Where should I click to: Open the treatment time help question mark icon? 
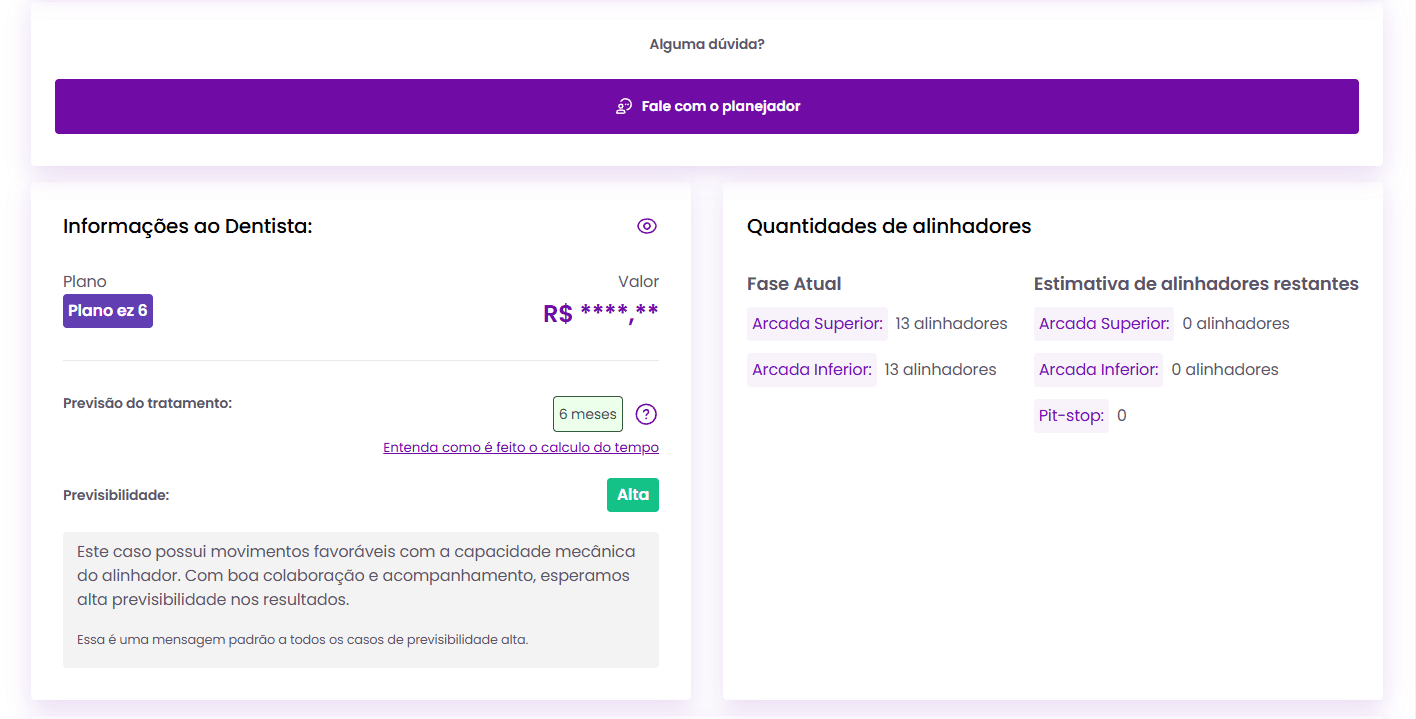646,413
